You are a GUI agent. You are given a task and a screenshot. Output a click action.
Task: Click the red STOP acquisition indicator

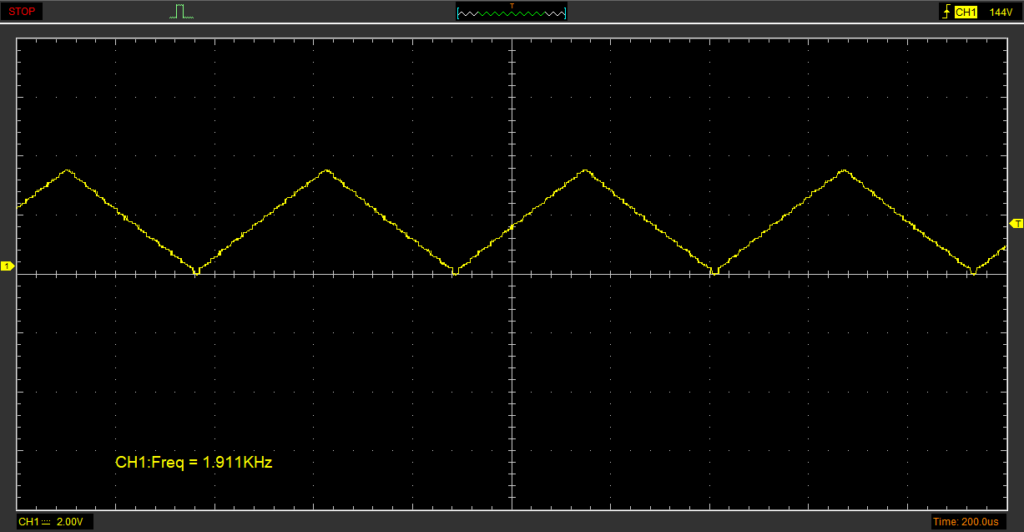tap(22, 12)
